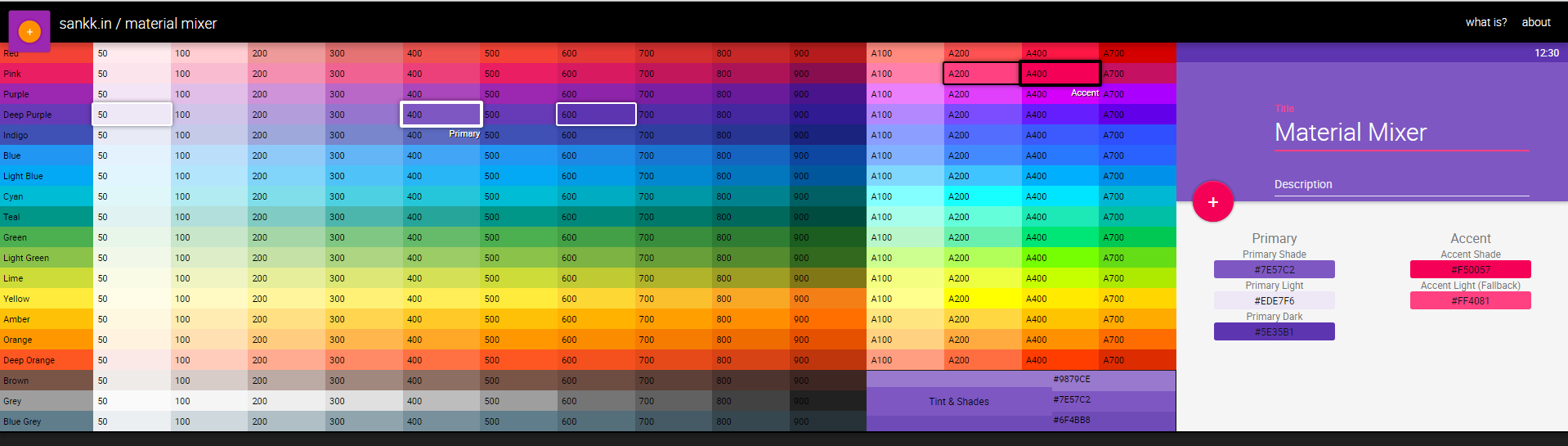Viewport: 1568px width, 446px height.
Task: Open the 'what is?' link
Action: [x=1485, y=22]
